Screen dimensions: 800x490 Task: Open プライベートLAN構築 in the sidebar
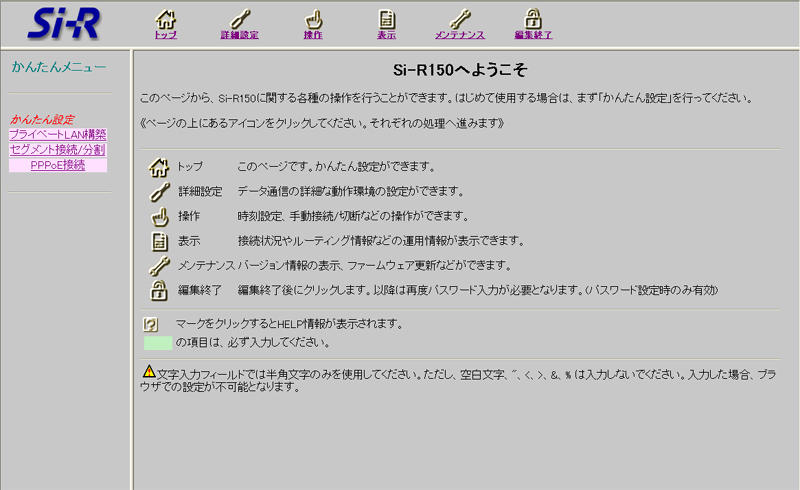[58, 134]
